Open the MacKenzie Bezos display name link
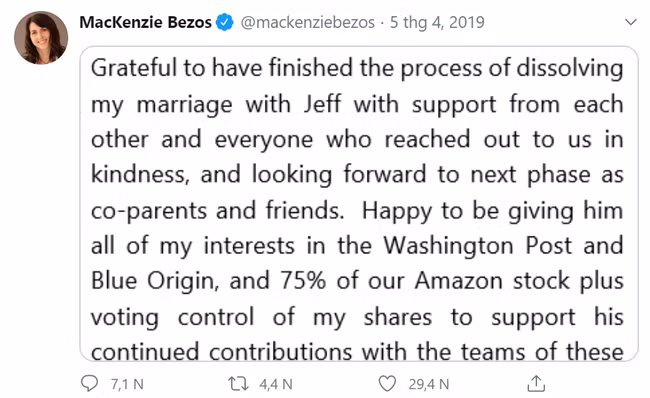 coord(146,22)
